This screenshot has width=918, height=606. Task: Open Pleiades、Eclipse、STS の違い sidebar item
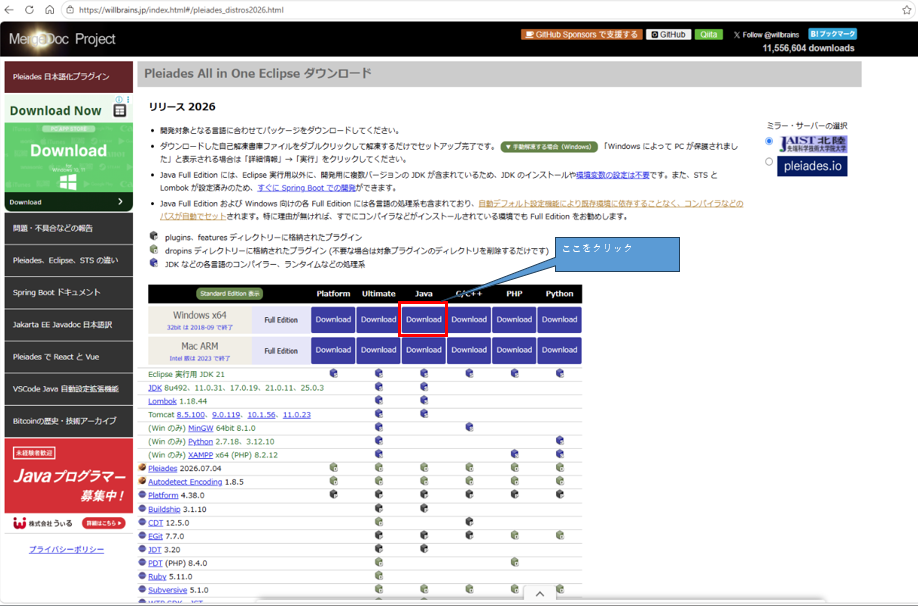point(68,261)
